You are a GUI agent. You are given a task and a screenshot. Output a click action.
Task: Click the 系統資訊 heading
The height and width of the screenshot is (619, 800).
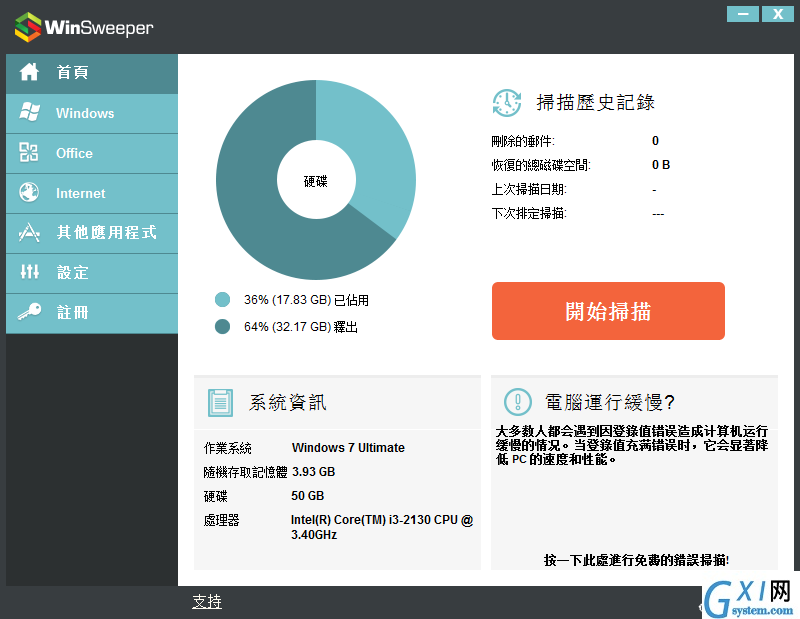(288, 403)
